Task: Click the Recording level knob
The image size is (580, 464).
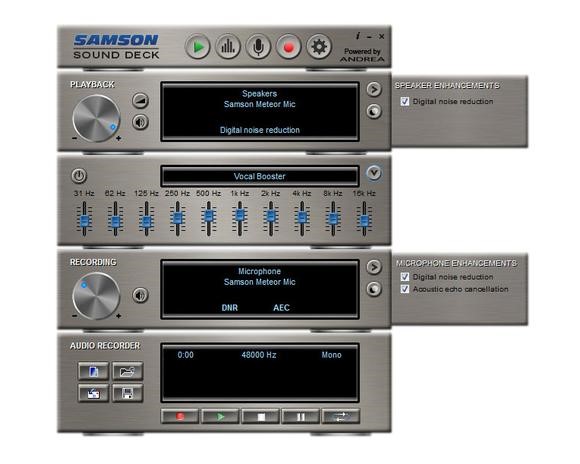Action: pyautogui.click(x=96, y=296)
